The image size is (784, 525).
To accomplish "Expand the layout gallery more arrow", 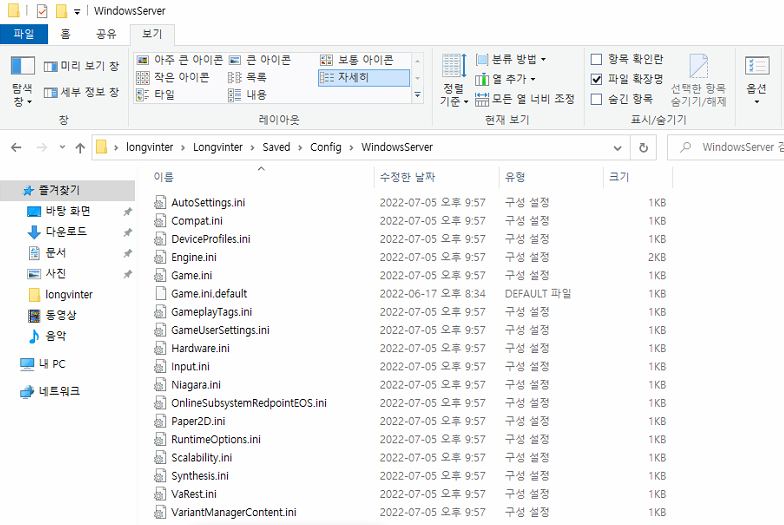I will (x=418, y=95).
